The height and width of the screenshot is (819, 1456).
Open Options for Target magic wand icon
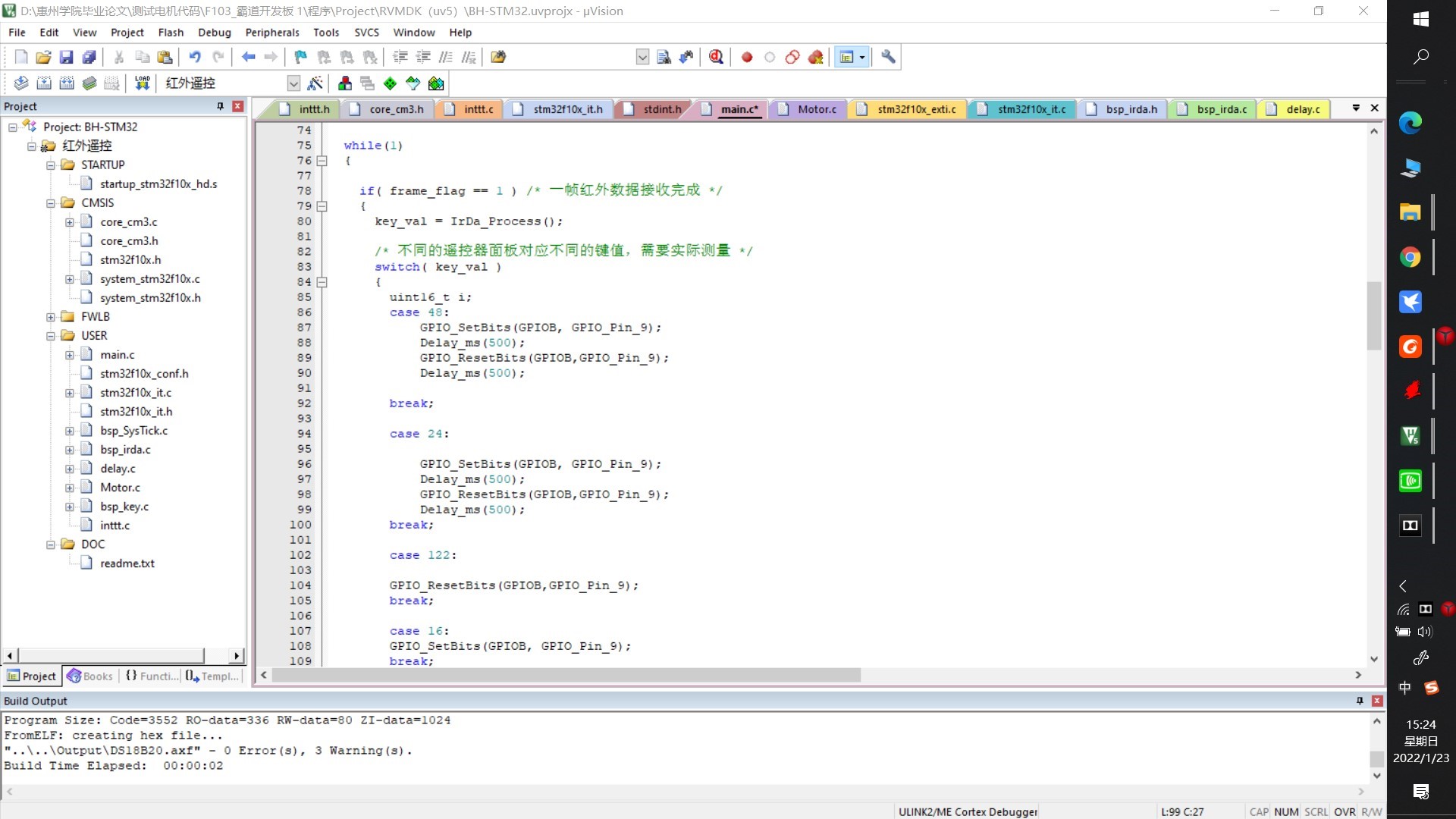(315, 83)
